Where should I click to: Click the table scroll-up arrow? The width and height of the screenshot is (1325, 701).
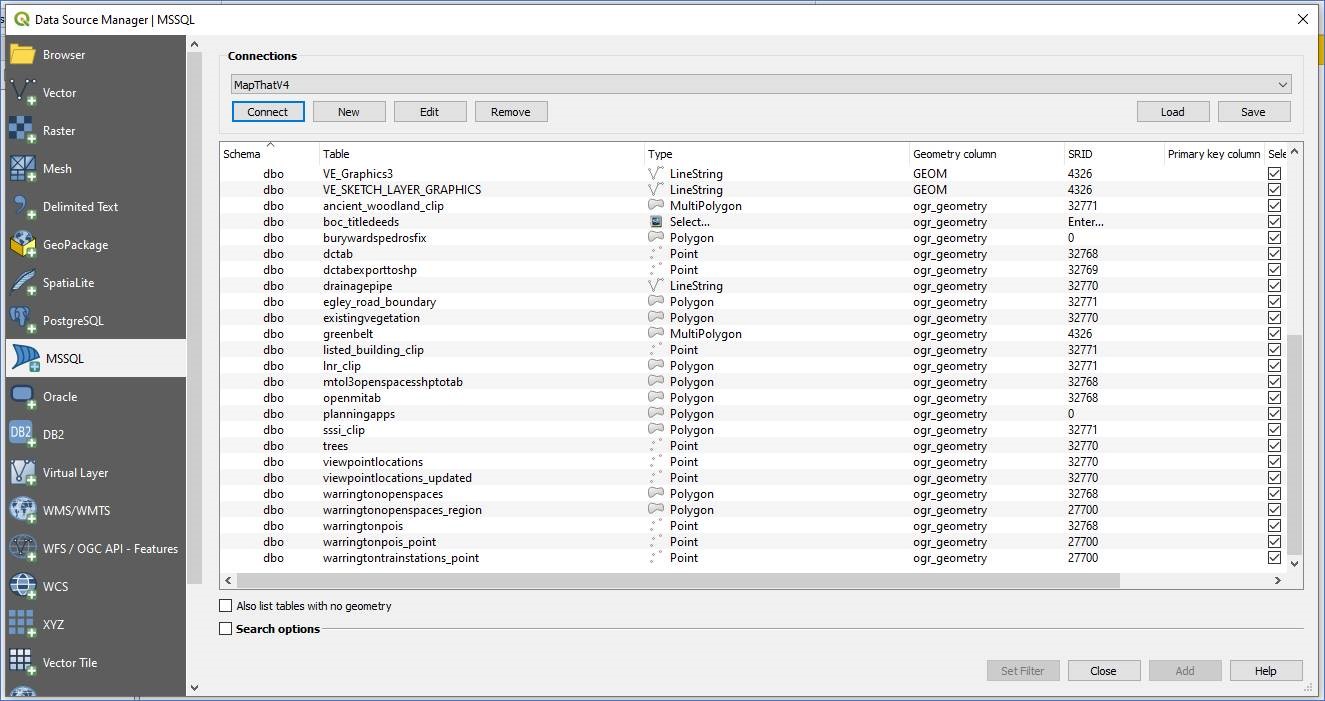pos(1296,151)
